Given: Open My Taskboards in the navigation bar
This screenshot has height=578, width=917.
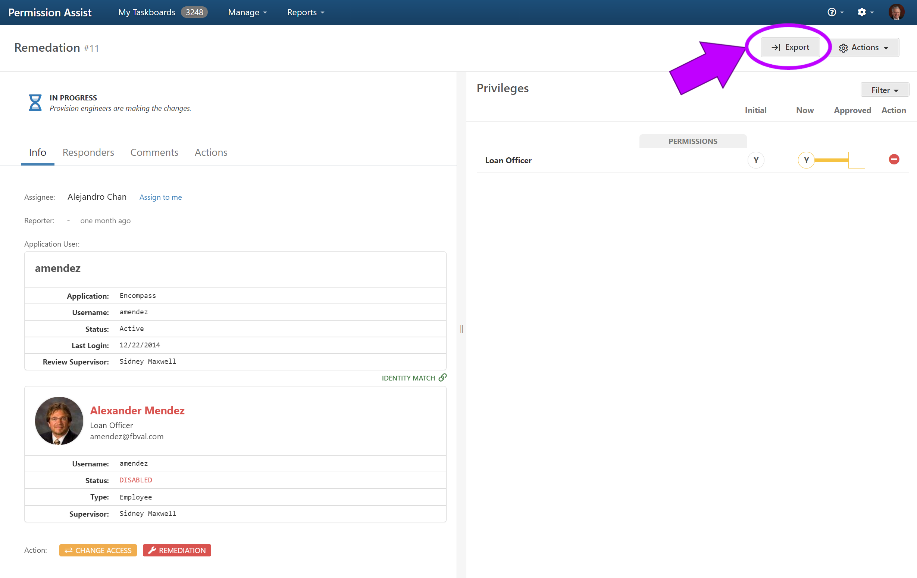Looking at the screenshot, I should pos(161,12).
